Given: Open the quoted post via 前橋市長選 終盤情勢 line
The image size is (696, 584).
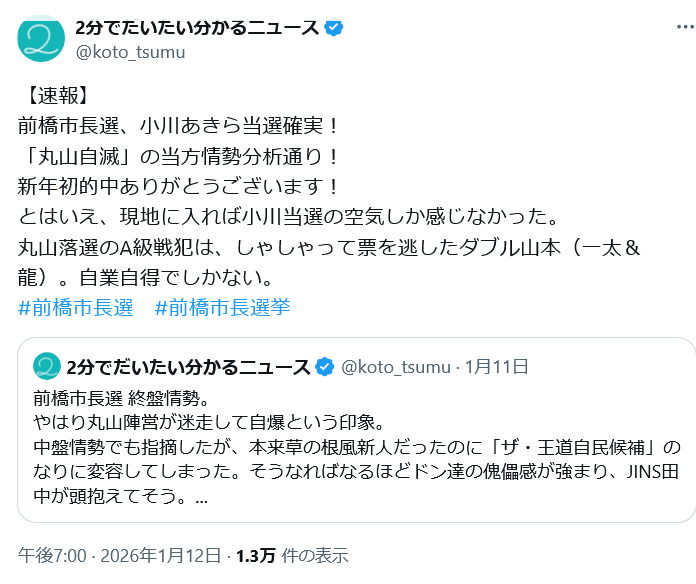Looking at the screenshot, I should (x=124, y=395).
